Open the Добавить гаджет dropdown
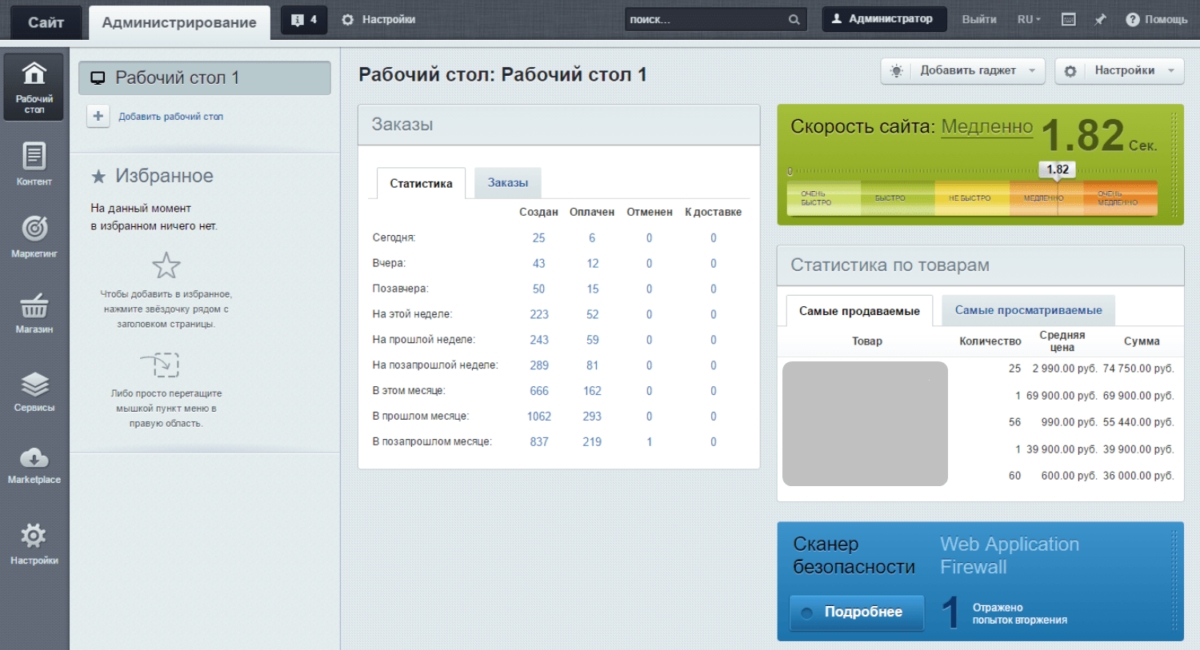The width and height of the screenshot is (1200, 650). [962, 71]
